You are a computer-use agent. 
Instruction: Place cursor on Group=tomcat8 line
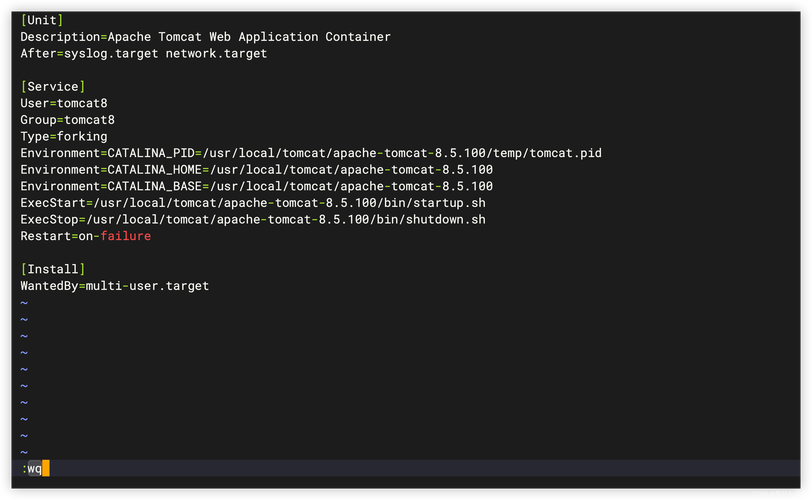coord(68,120)
